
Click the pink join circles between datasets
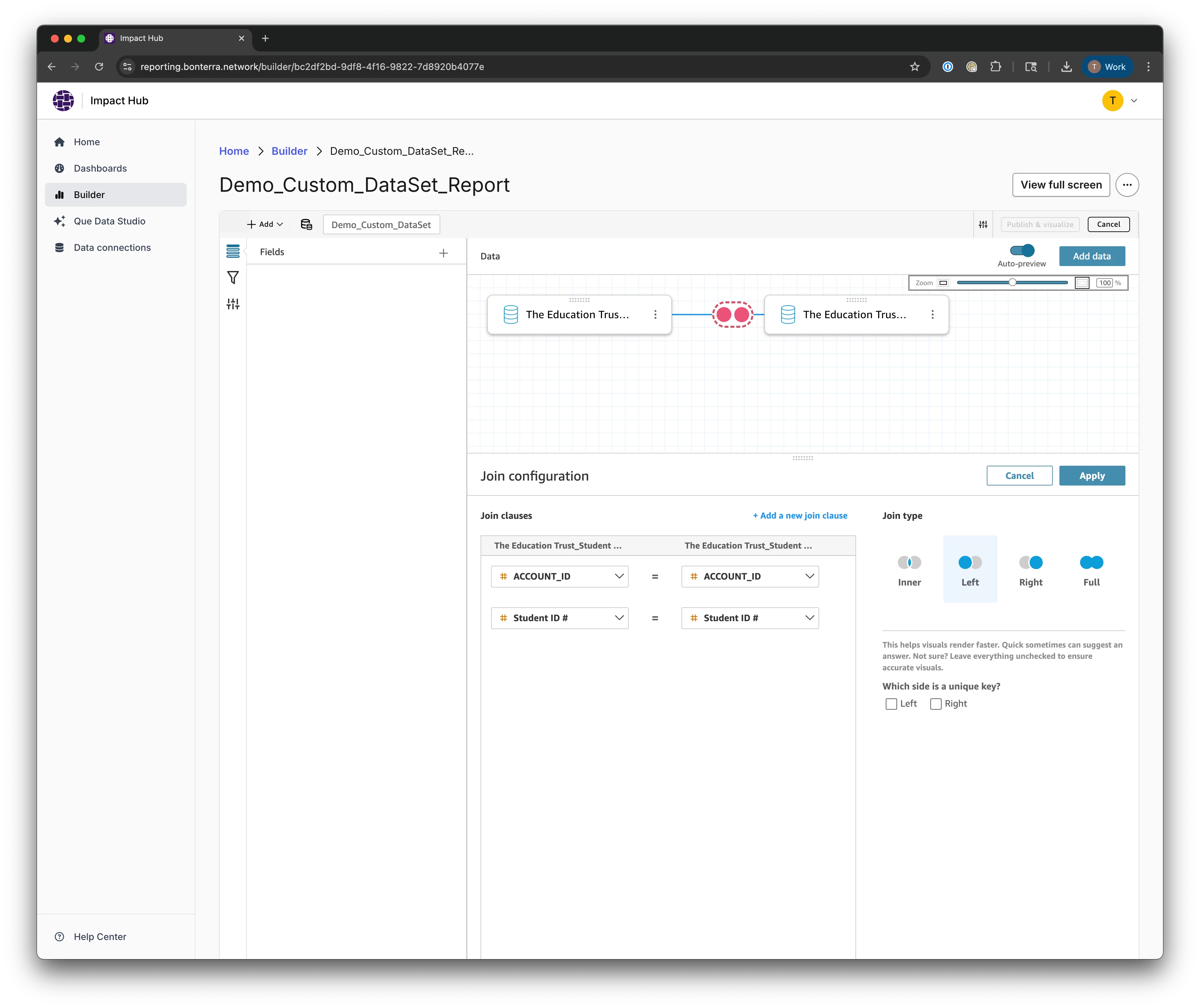(x=733, y=314)
